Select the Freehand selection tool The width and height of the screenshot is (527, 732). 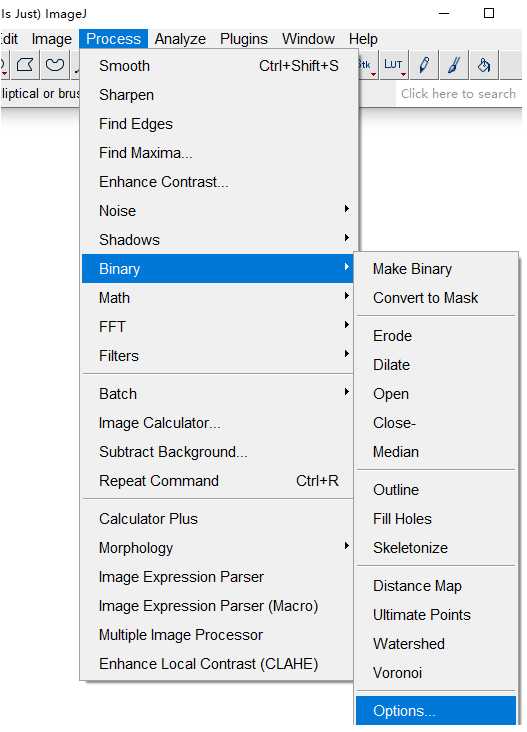point(55,64)
